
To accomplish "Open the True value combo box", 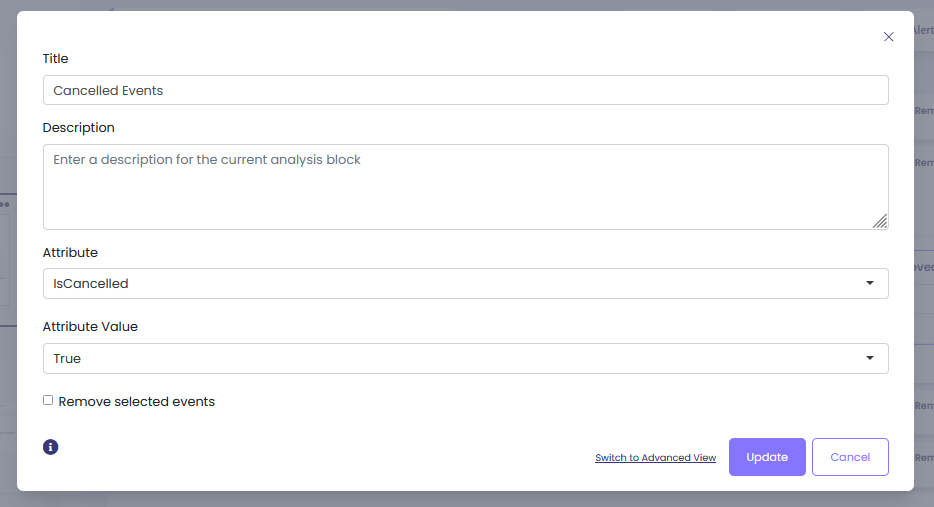I will coord(466,359).
